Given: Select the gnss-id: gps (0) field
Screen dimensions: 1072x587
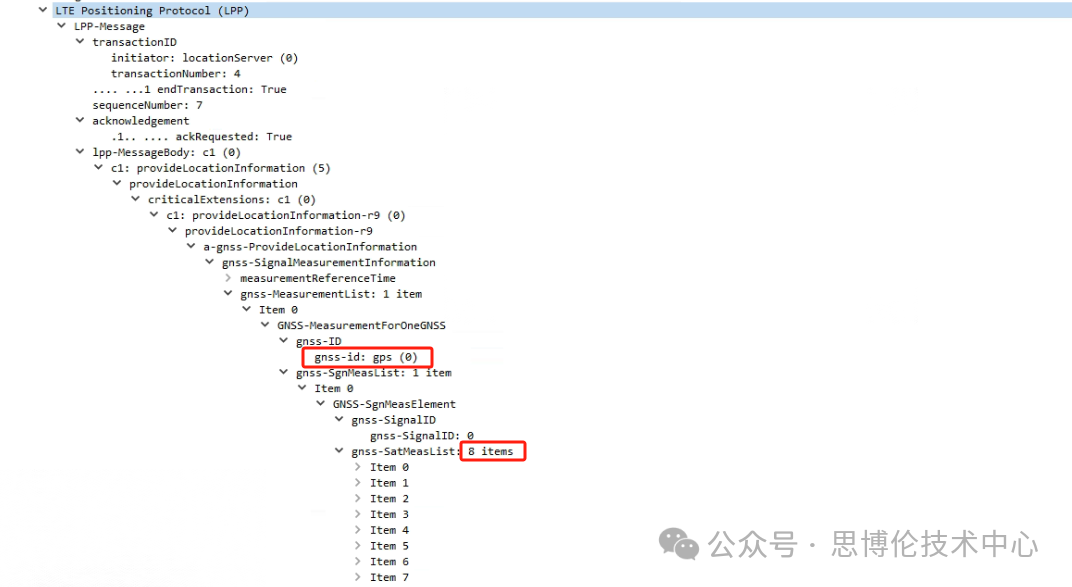Looking at the screenshot, I should (365, 357).
